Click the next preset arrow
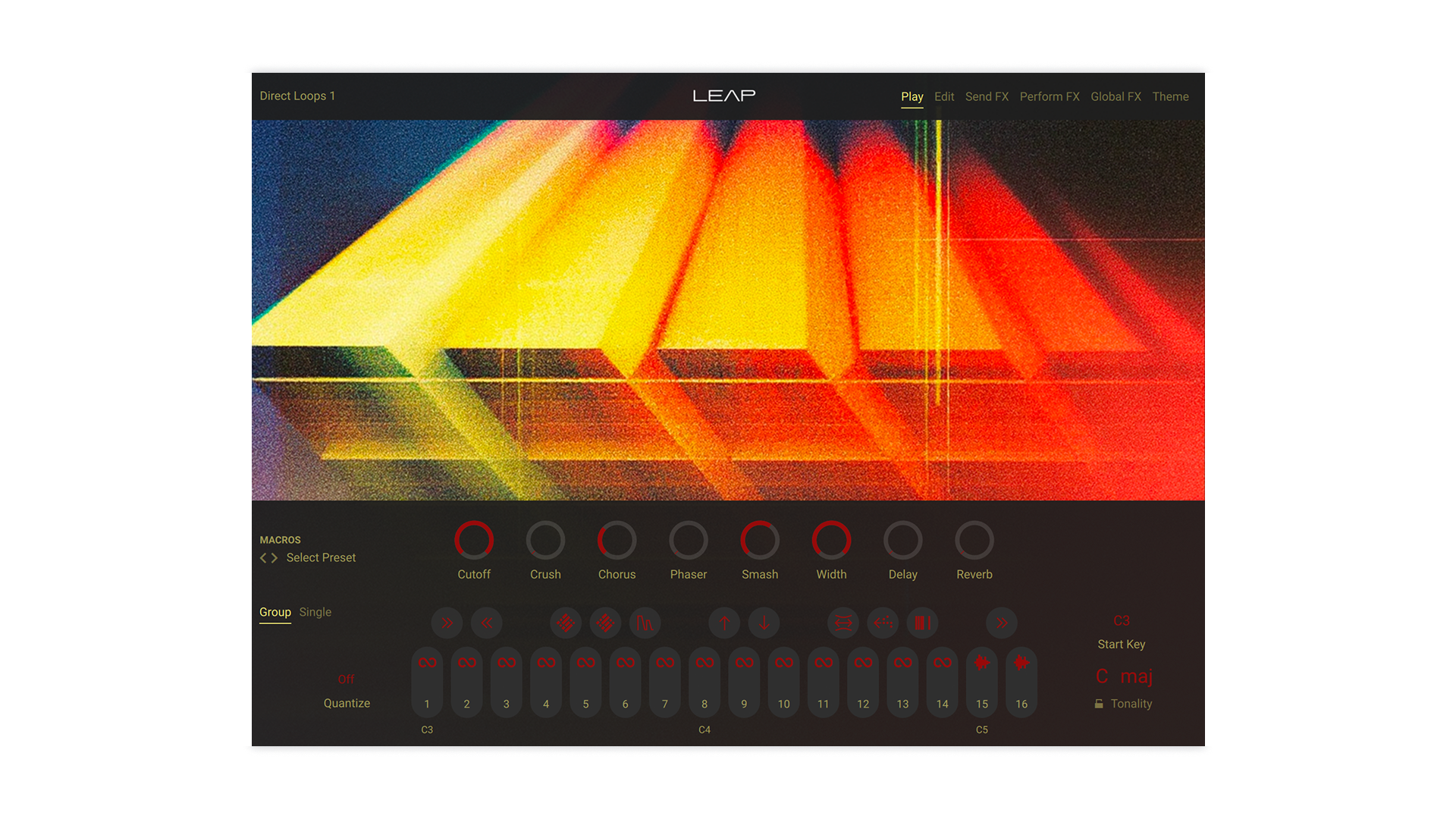Screen dimensions: 1456x819 pos(275,557)
